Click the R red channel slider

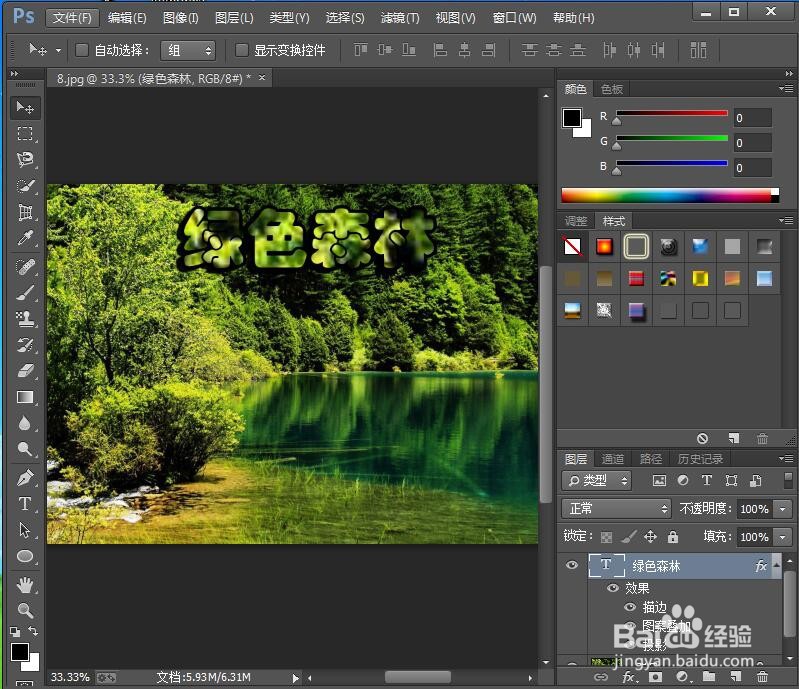[672, 113]
